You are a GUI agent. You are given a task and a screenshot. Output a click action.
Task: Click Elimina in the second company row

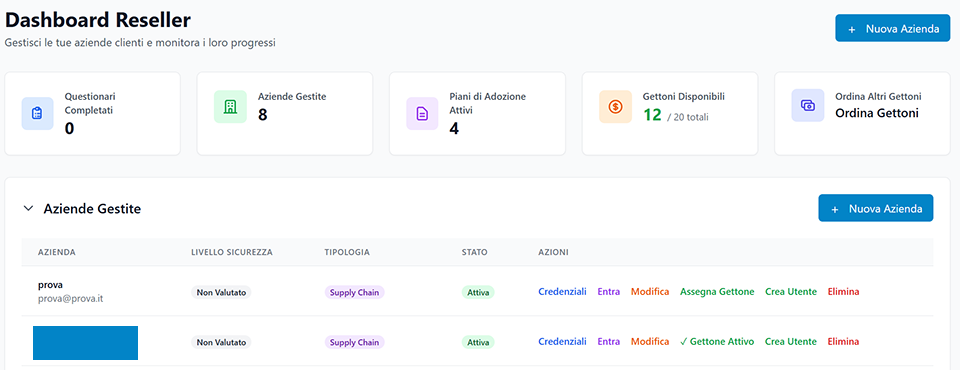844,342
